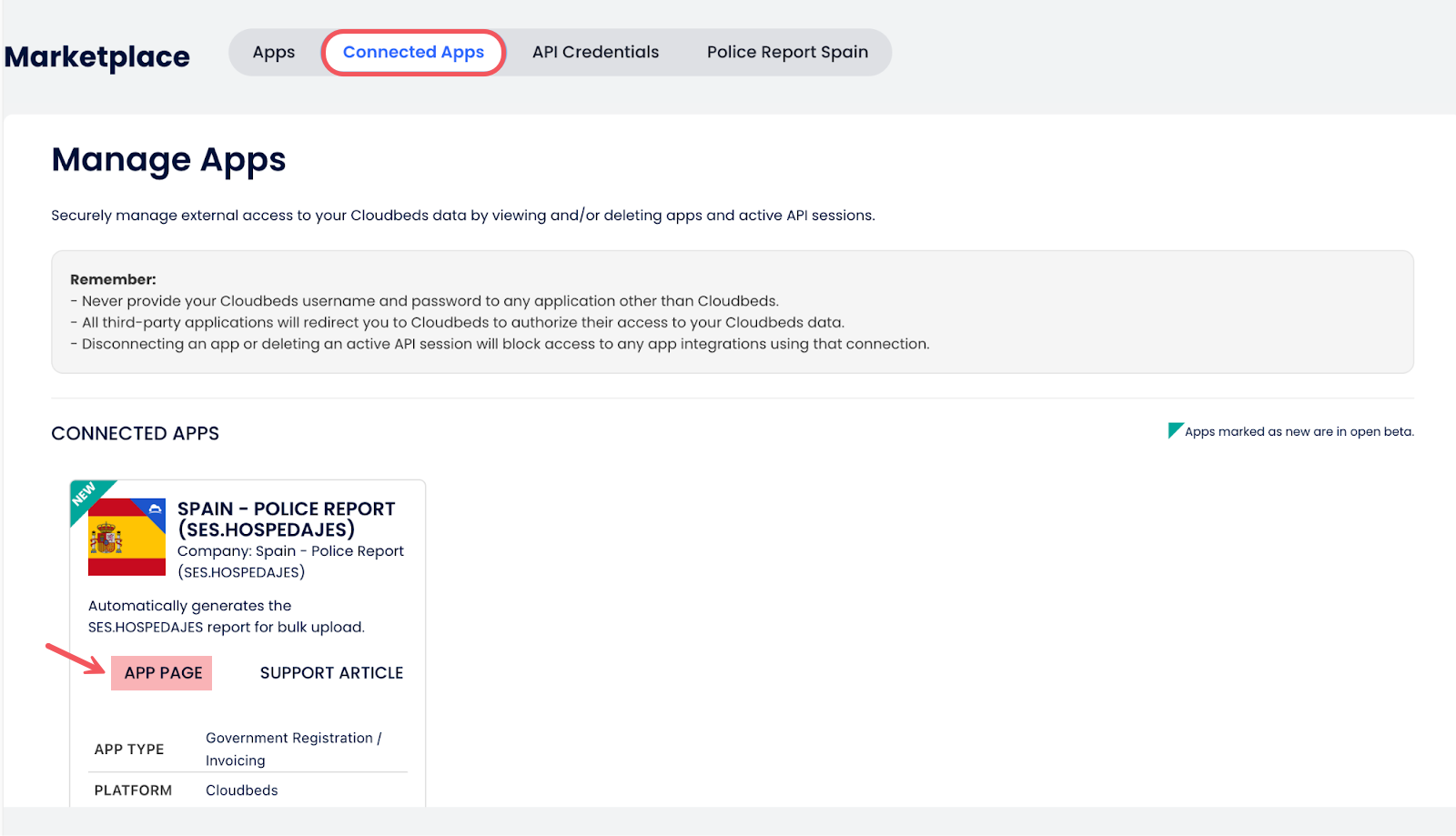Click the Cloudbeds platform value
1456x836 pixels.
click(241, 791)
